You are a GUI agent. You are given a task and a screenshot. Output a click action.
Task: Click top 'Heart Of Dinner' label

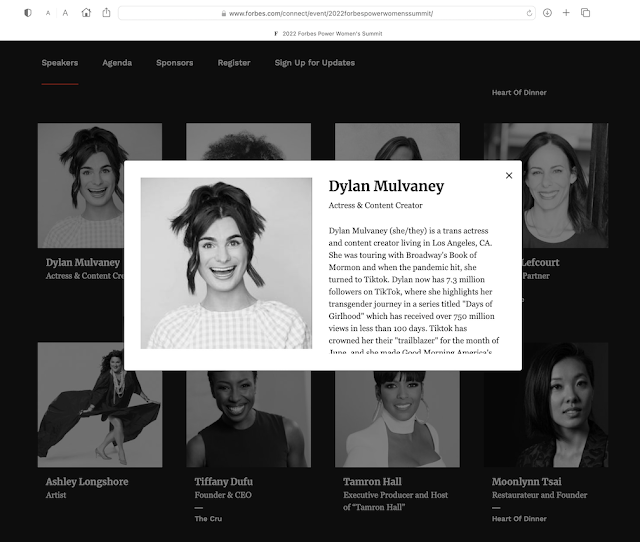pos(519,93)
